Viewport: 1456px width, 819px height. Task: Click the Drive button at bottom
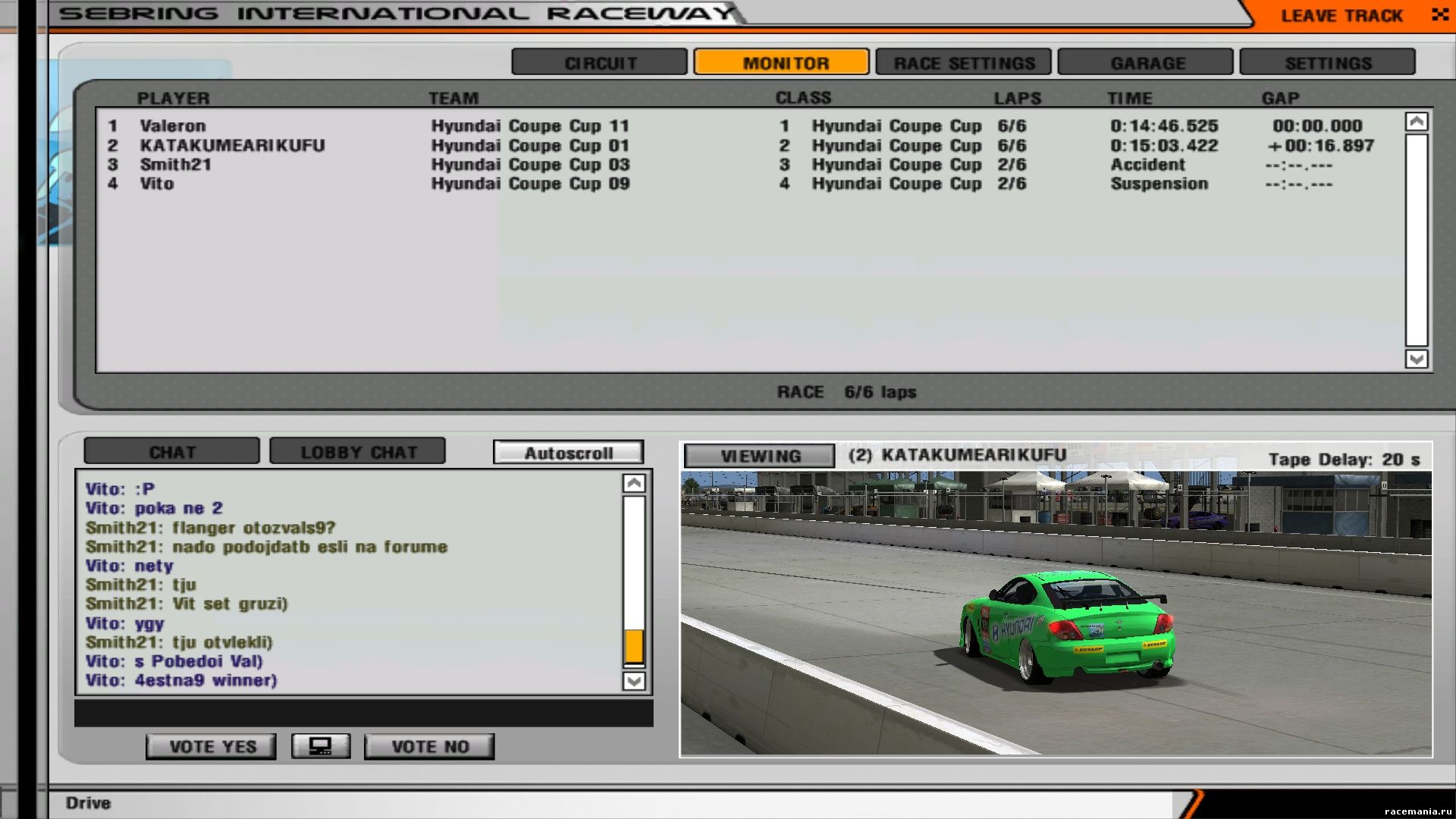(88, 802)
